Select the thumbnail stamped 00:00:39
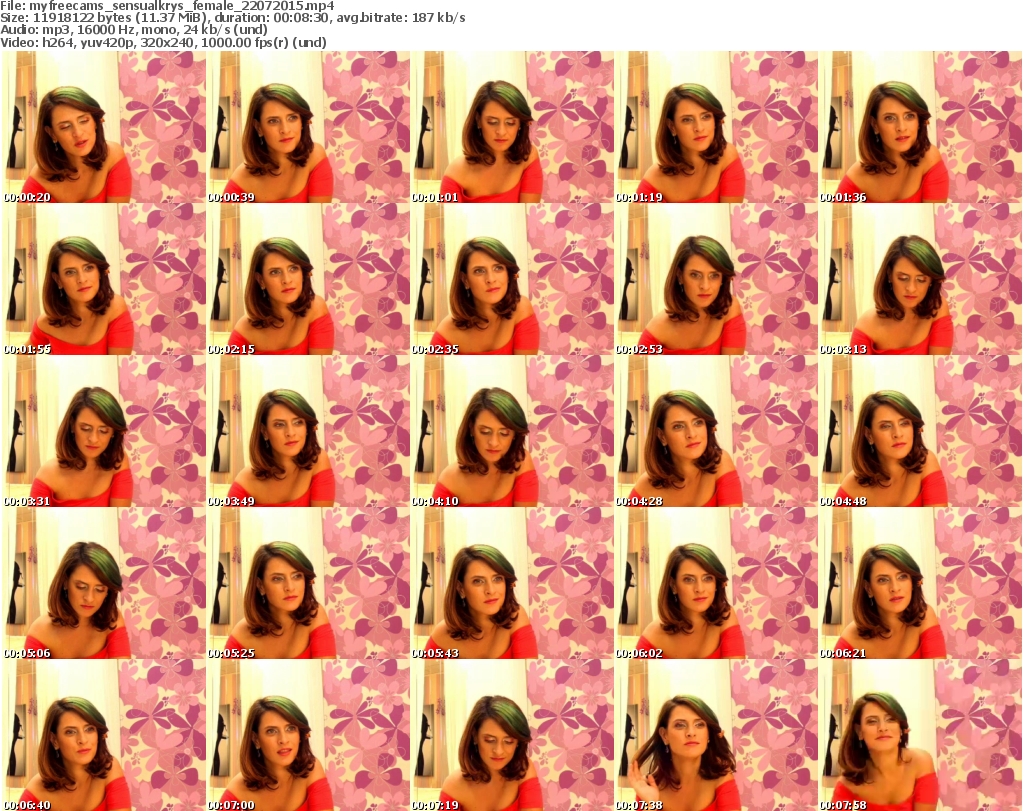Viewport: 1024px width, 811px height. [x=308, y=127]
